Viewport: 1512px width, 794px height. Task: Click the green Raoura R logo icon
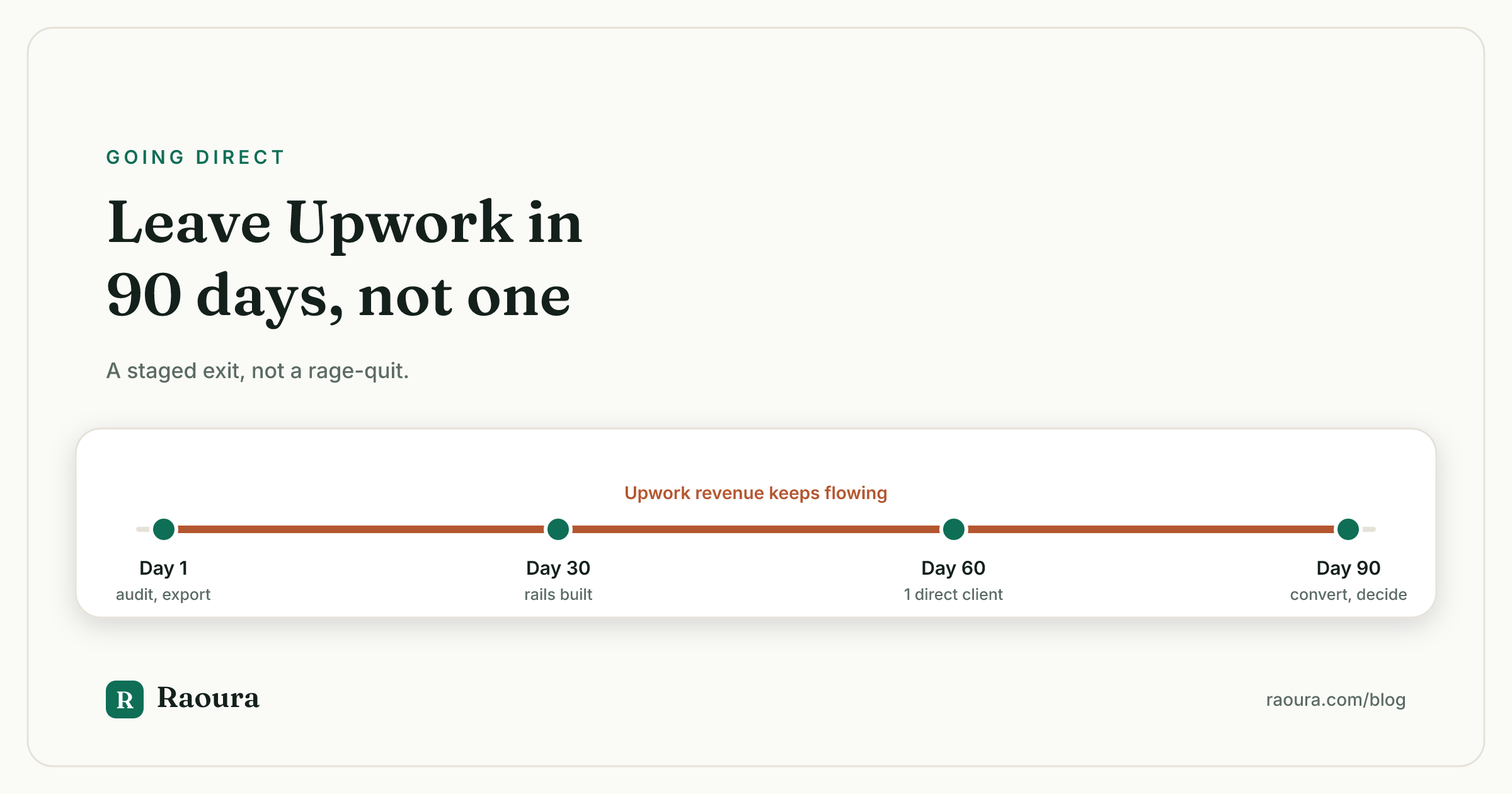125,699
